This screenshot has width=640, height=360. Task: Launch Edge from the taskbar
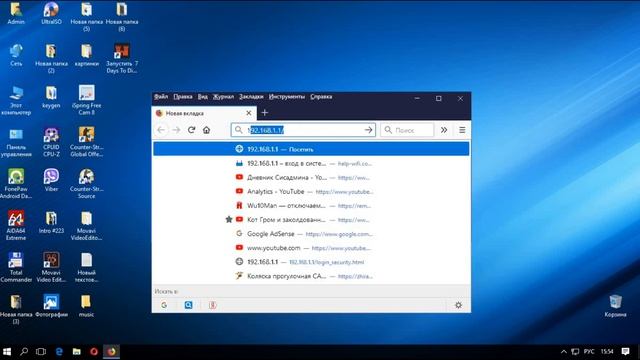(x=59, y=351)
